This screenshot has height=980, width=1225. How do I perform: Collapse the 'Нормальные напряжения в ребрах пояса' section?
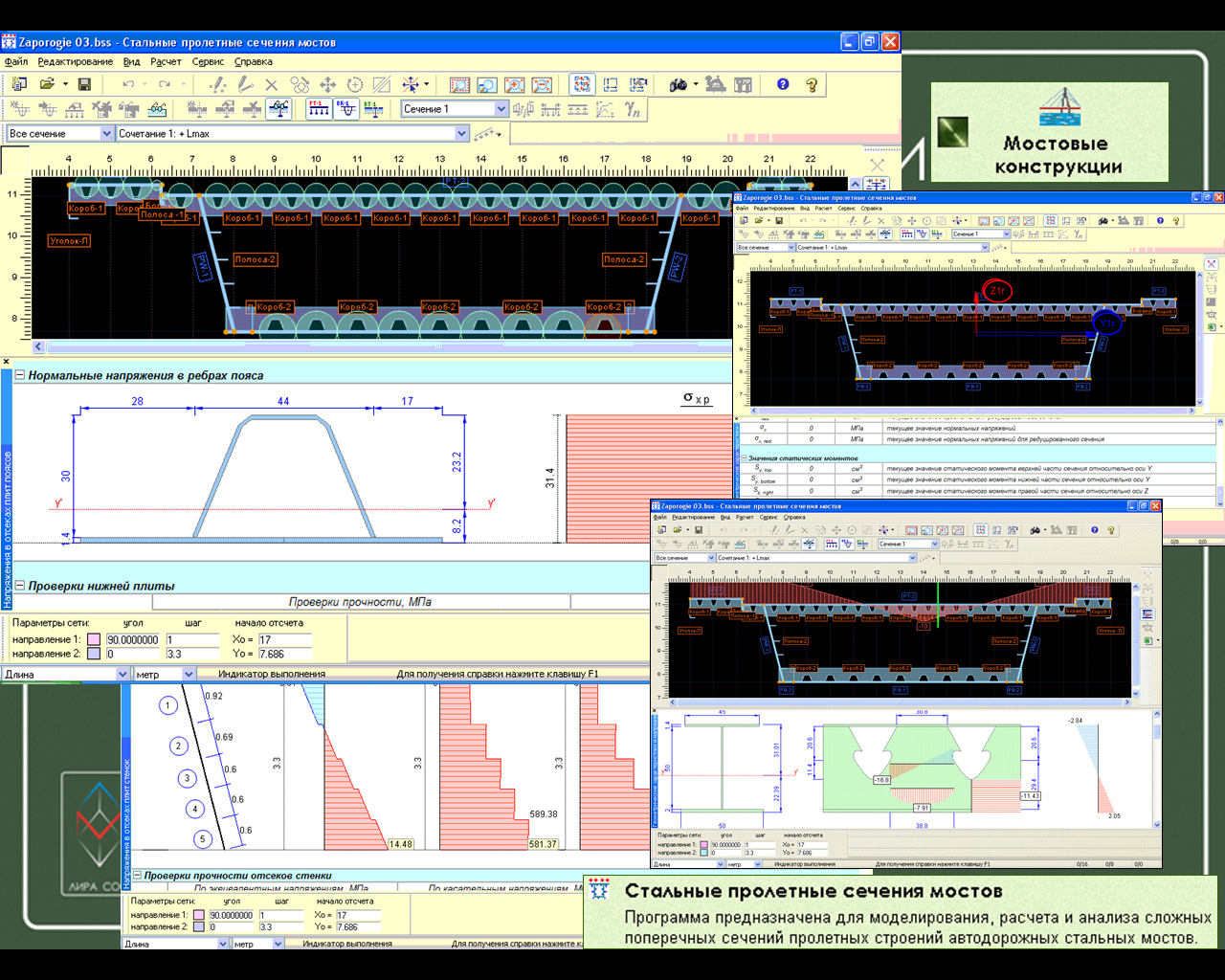pos(19,375)
